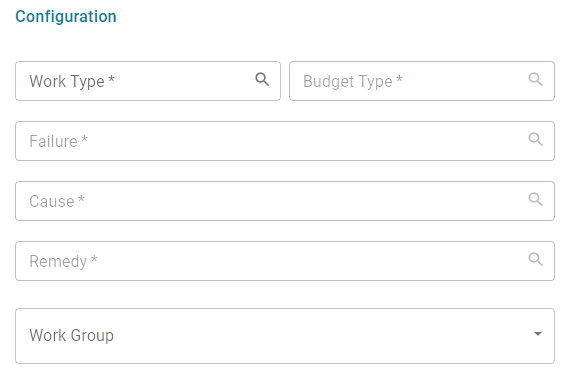Click the 'Work Type *' label text
Screen dimensions: 572x384
72,81
